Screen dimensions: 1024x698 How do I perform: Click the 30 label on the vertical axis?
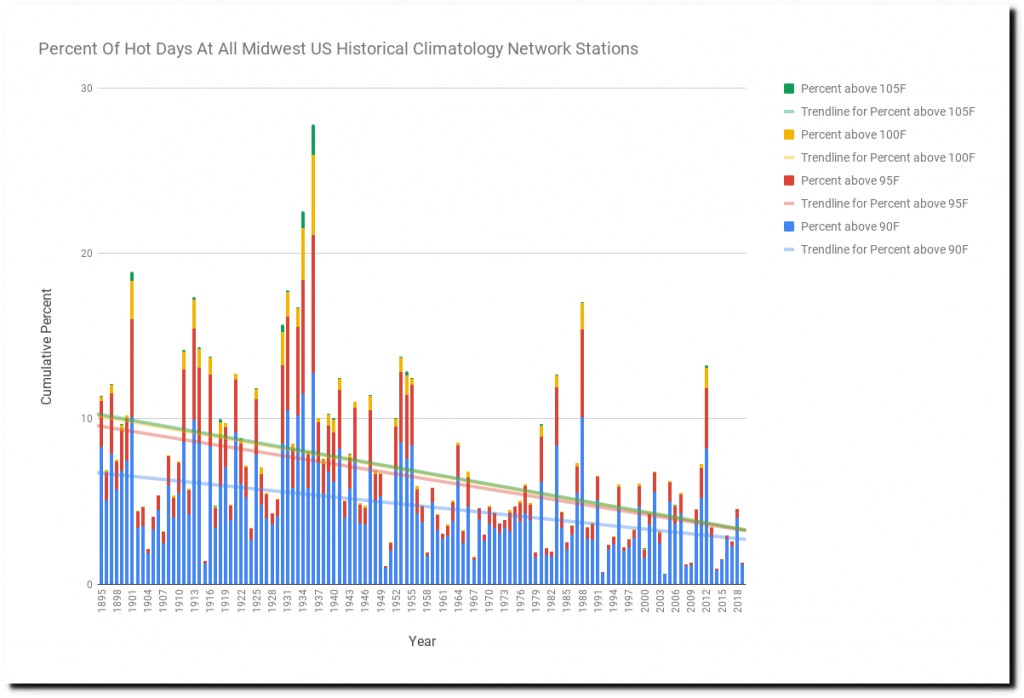[x=86, y=89]
